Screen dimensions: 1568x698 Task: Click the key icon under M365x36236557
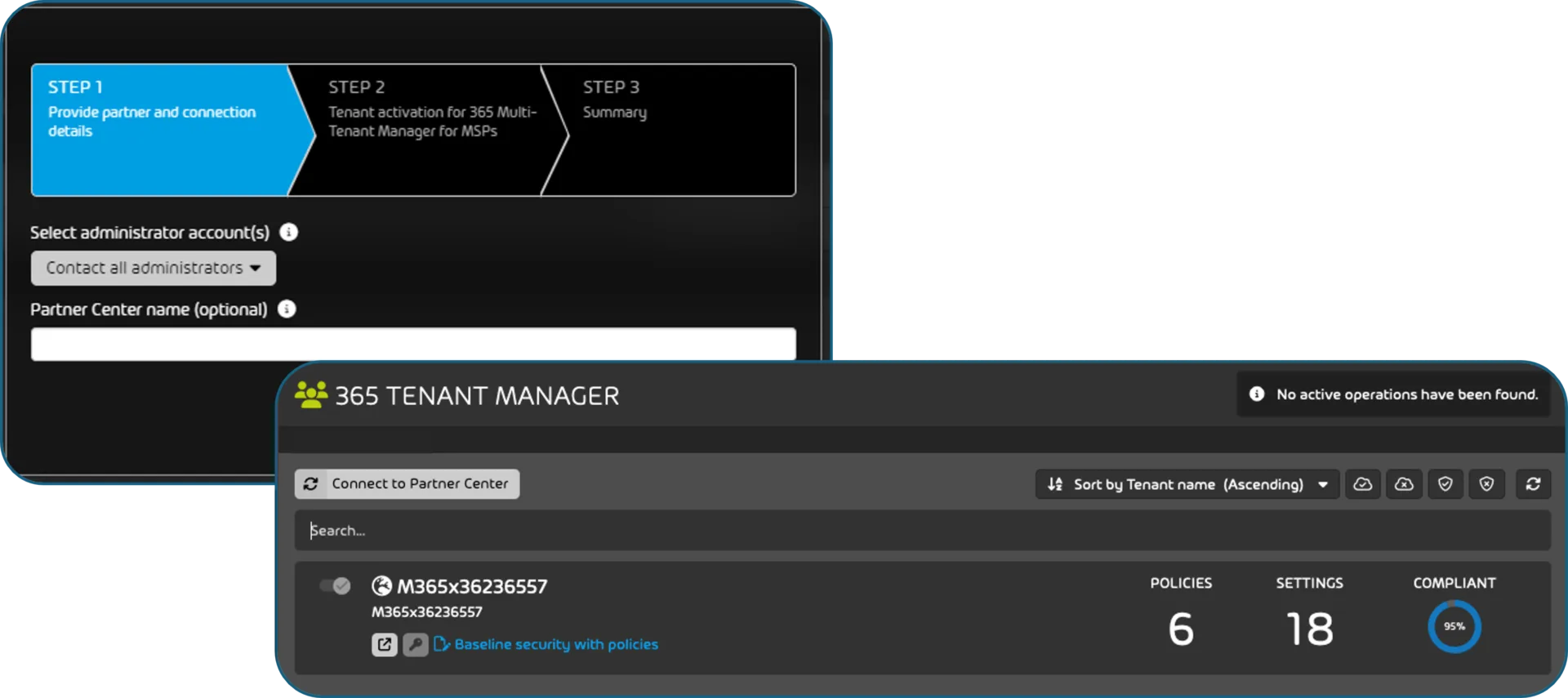coord(415,644)
